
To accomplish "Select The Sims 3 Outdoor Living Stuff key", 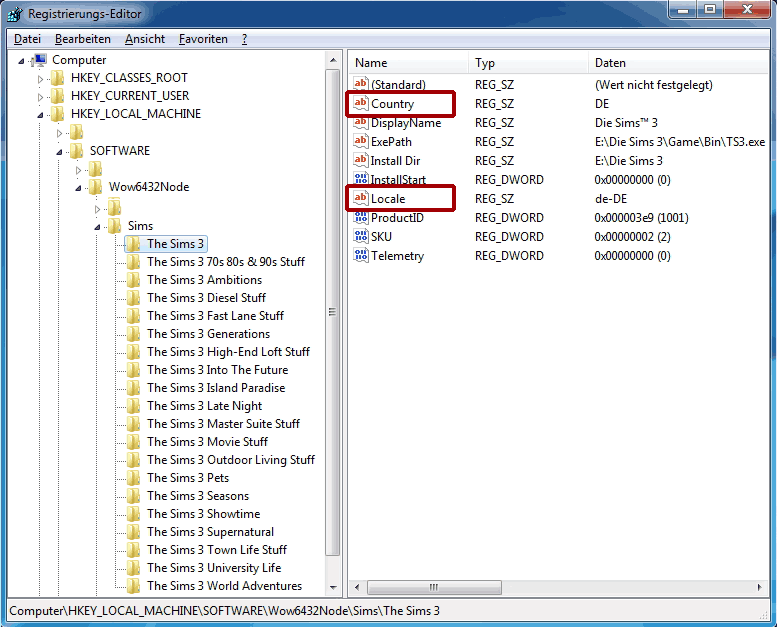I will pyautogui.click(x=230, y=460).
